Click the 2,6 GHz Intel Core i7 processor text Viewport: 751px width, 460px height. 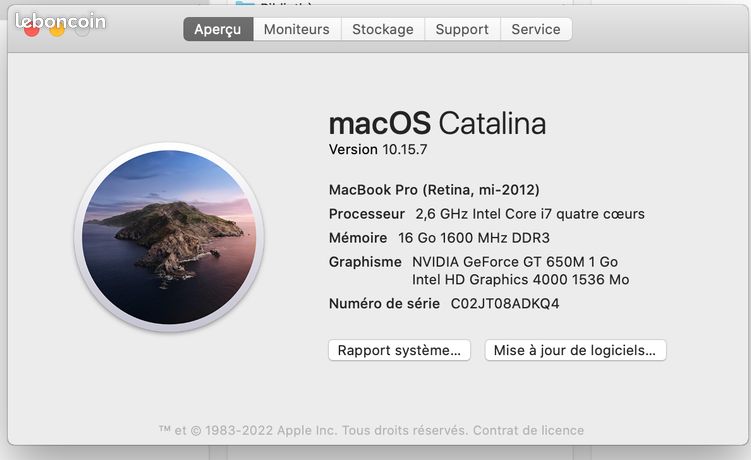point(530,214)
